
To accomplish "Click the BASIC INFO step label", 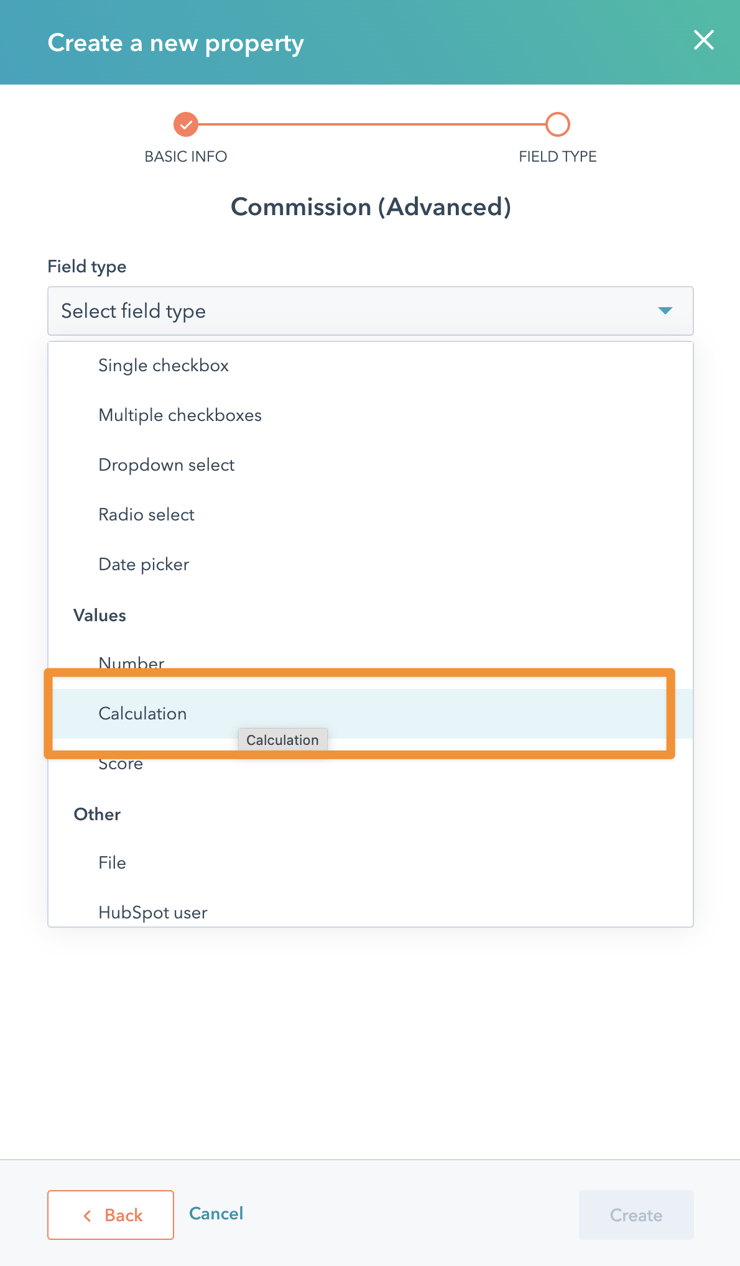I will click(x=185, y=157).
